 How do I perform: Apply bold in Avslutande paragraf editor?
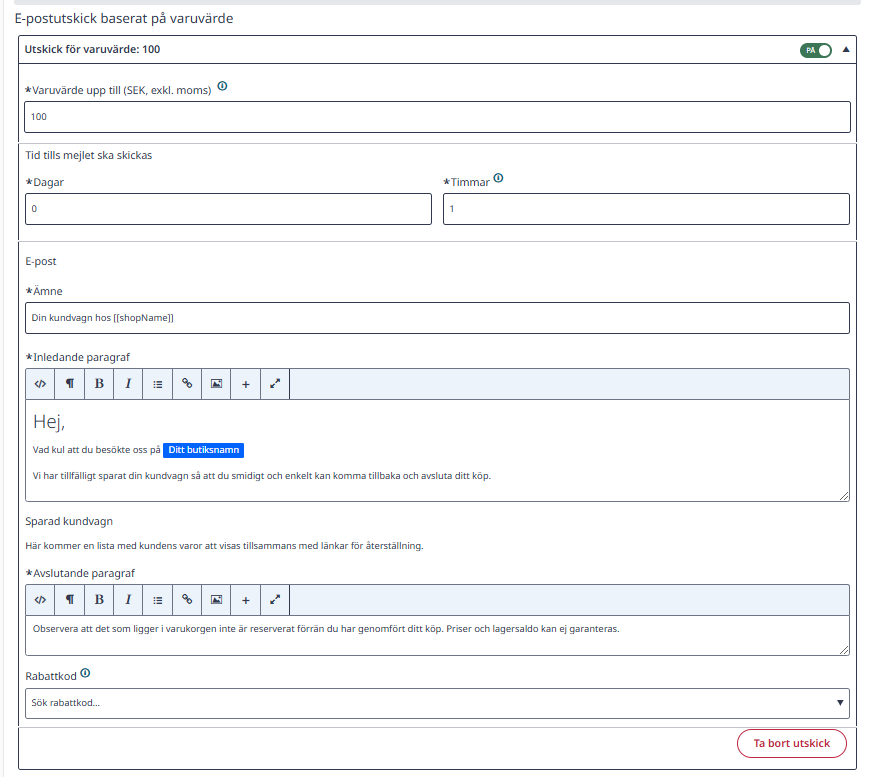(99, 600)
